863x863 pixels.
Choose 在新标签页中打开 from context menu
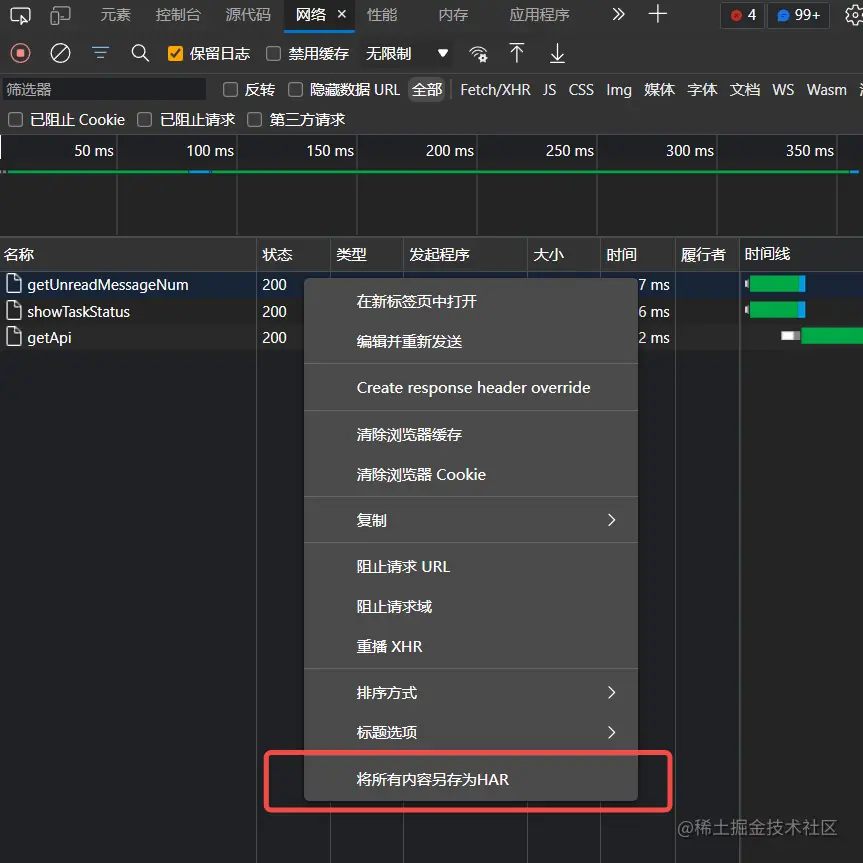(471, 302)
